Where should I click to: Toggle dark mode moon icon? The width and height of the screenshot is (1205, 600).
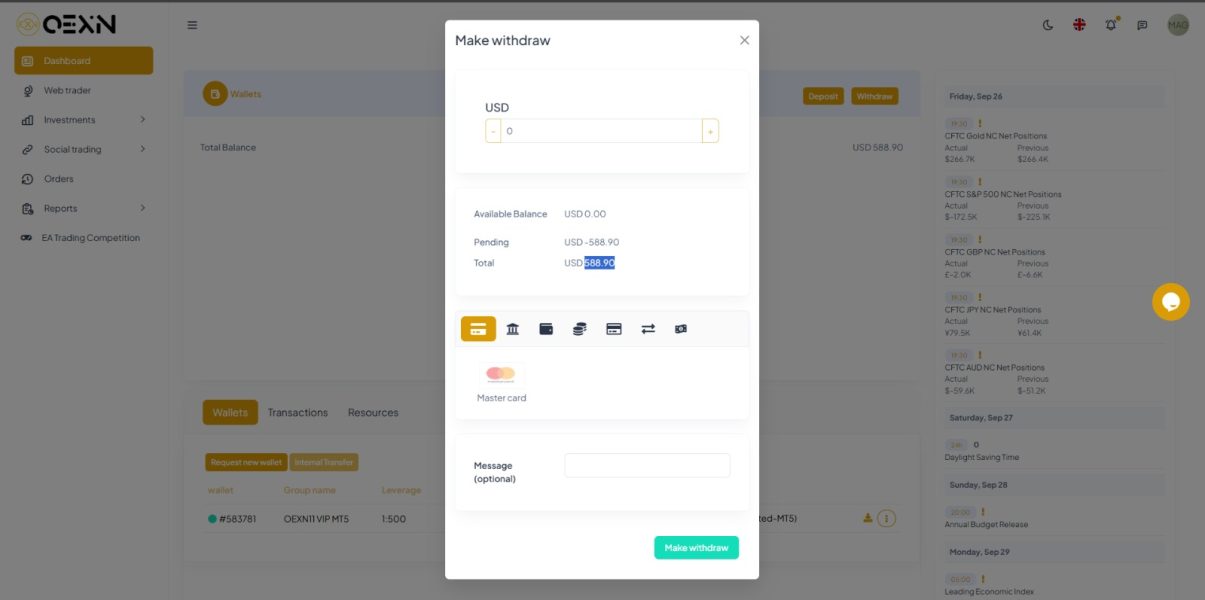coord(1048,25)
